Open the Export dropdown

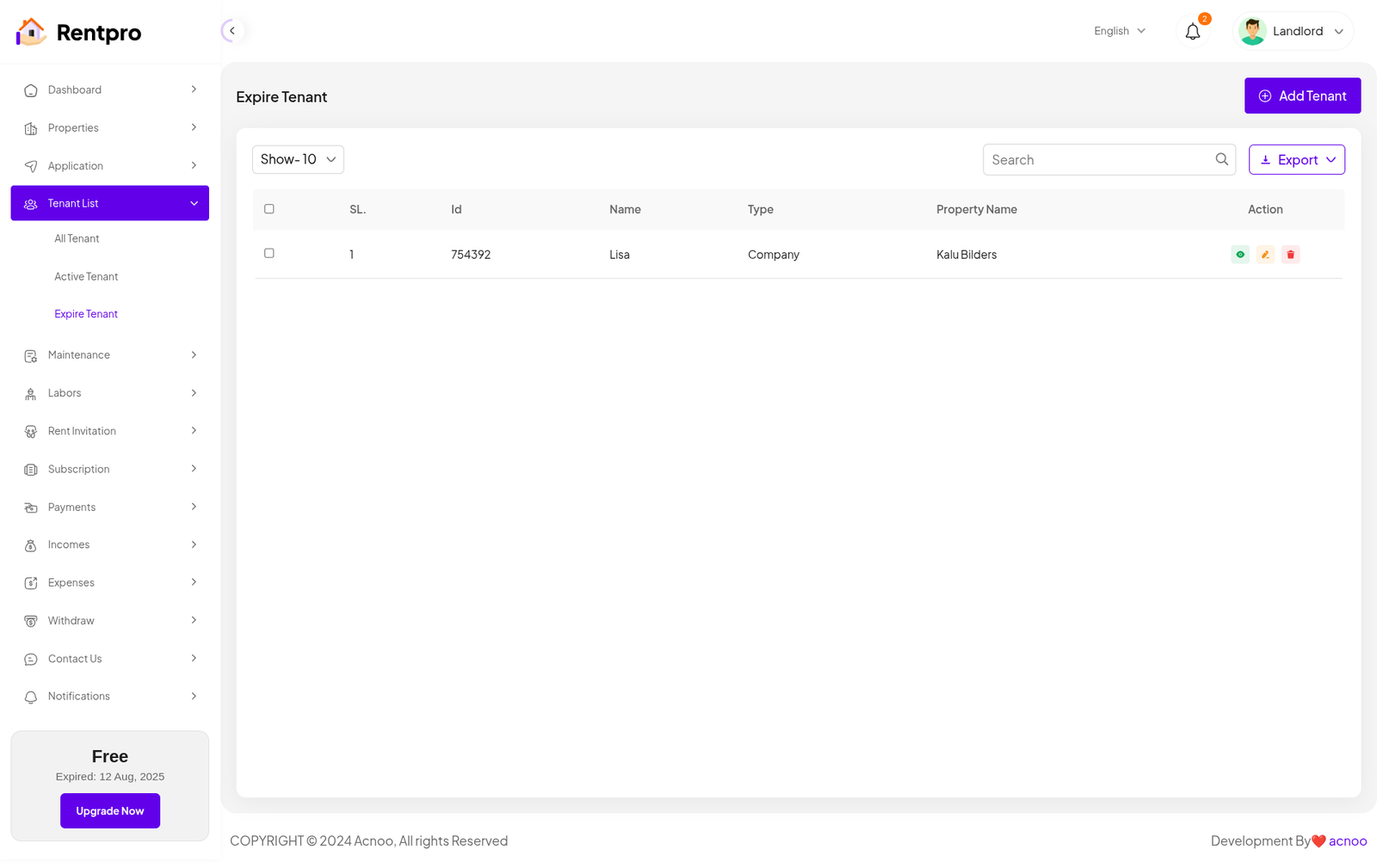[1296, 160]
